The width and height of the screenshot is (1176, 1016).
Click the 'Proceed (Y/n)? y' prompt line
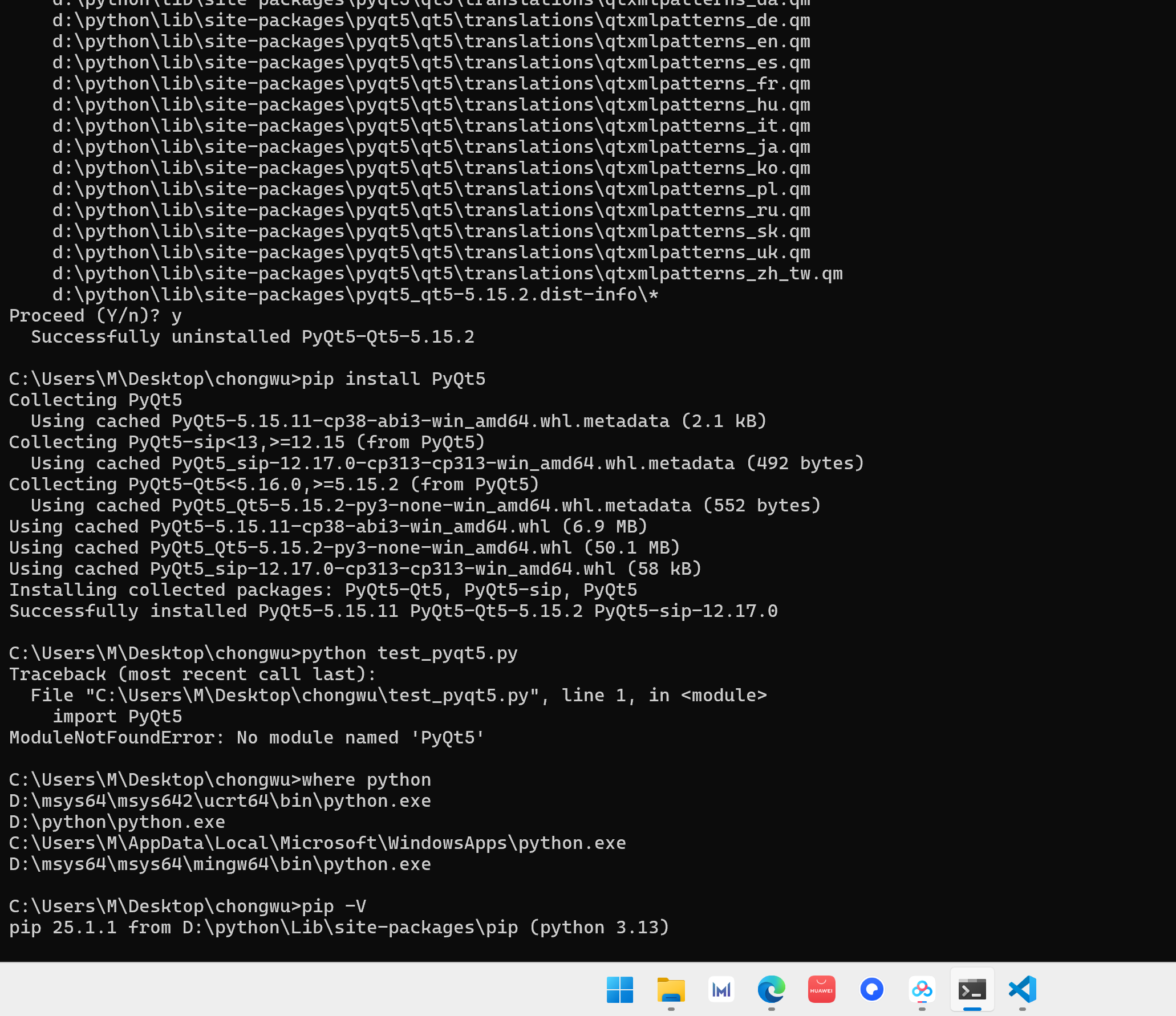[95, 316]
